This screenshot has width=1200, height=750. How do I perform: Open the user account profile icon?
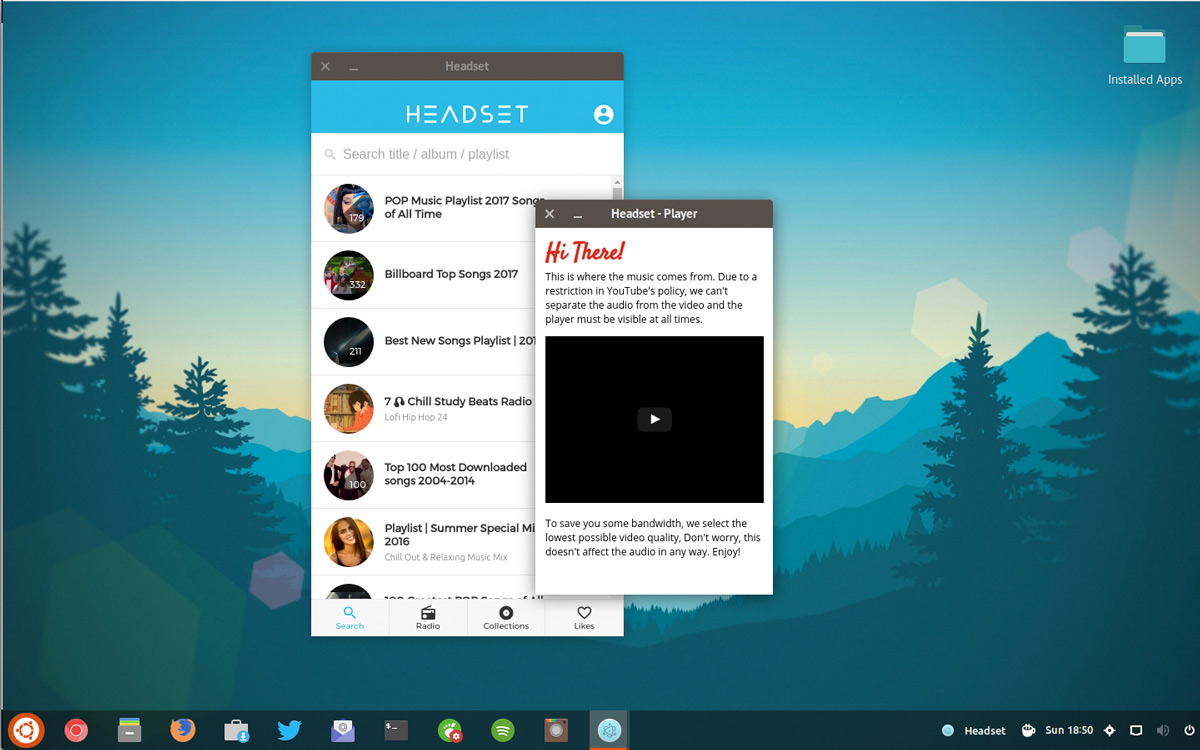603,114
